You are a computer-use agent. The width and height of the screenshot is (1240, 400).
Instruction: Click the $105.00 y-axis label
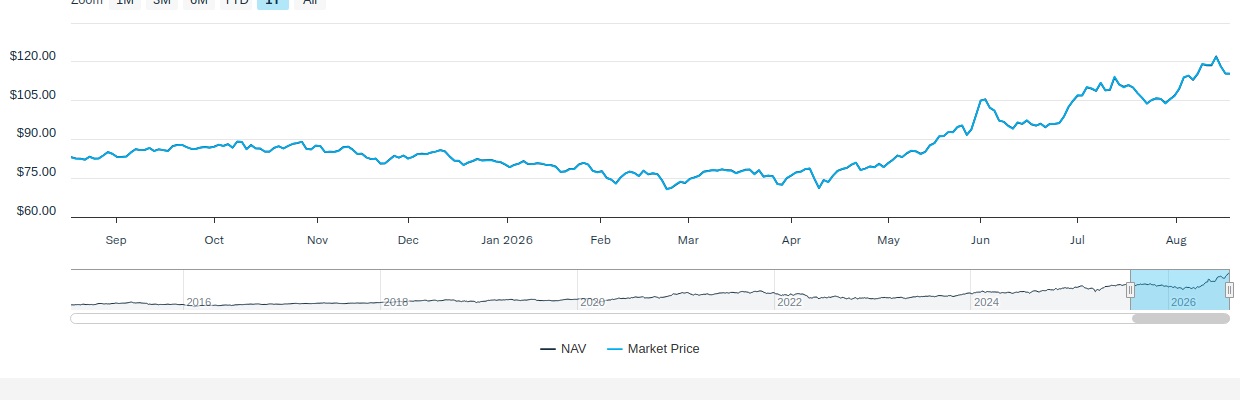[32, 96]
